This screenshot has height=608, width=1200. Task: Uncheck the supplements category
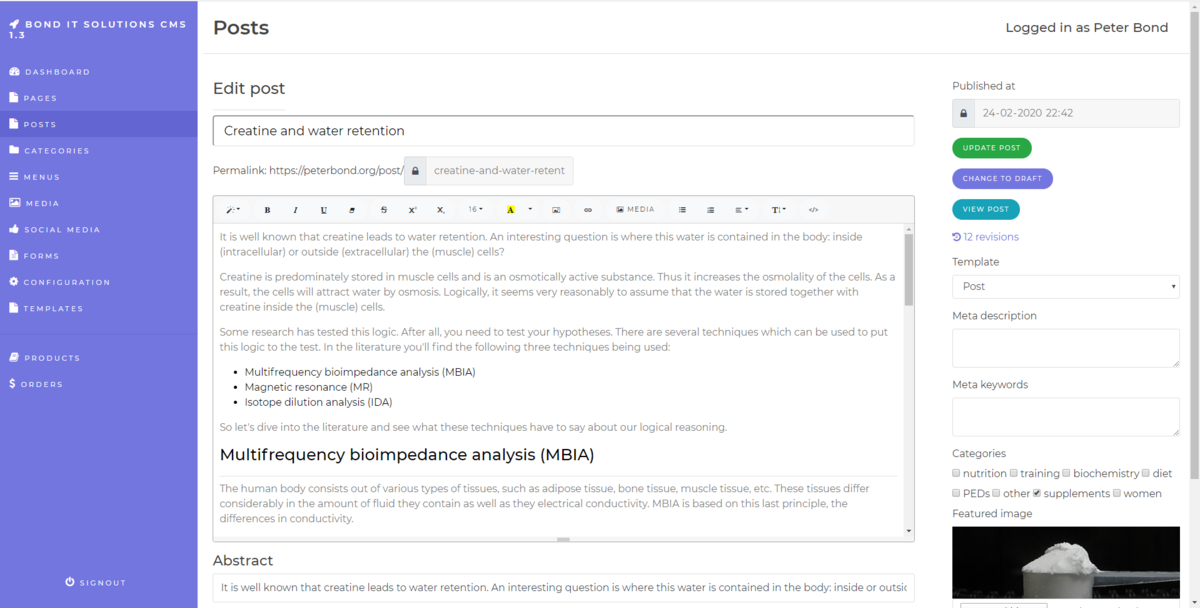point(1037,493)
